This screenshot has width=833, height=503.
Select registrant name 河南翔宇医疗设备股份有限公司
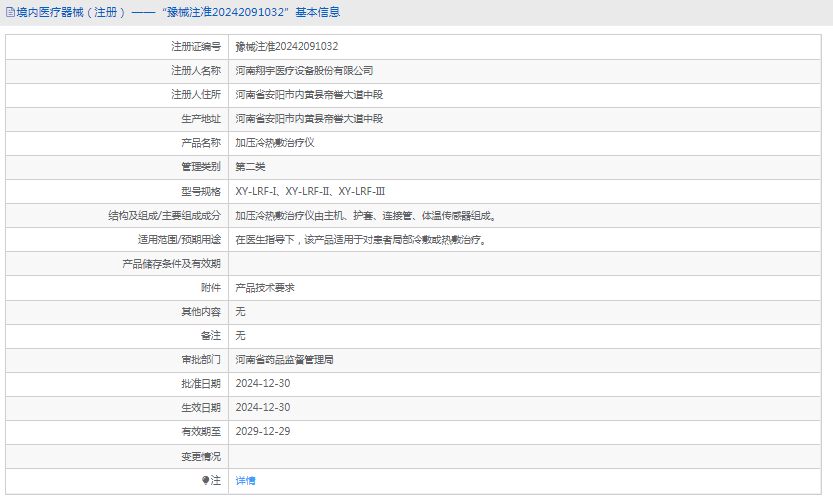(x=304, y=71)
